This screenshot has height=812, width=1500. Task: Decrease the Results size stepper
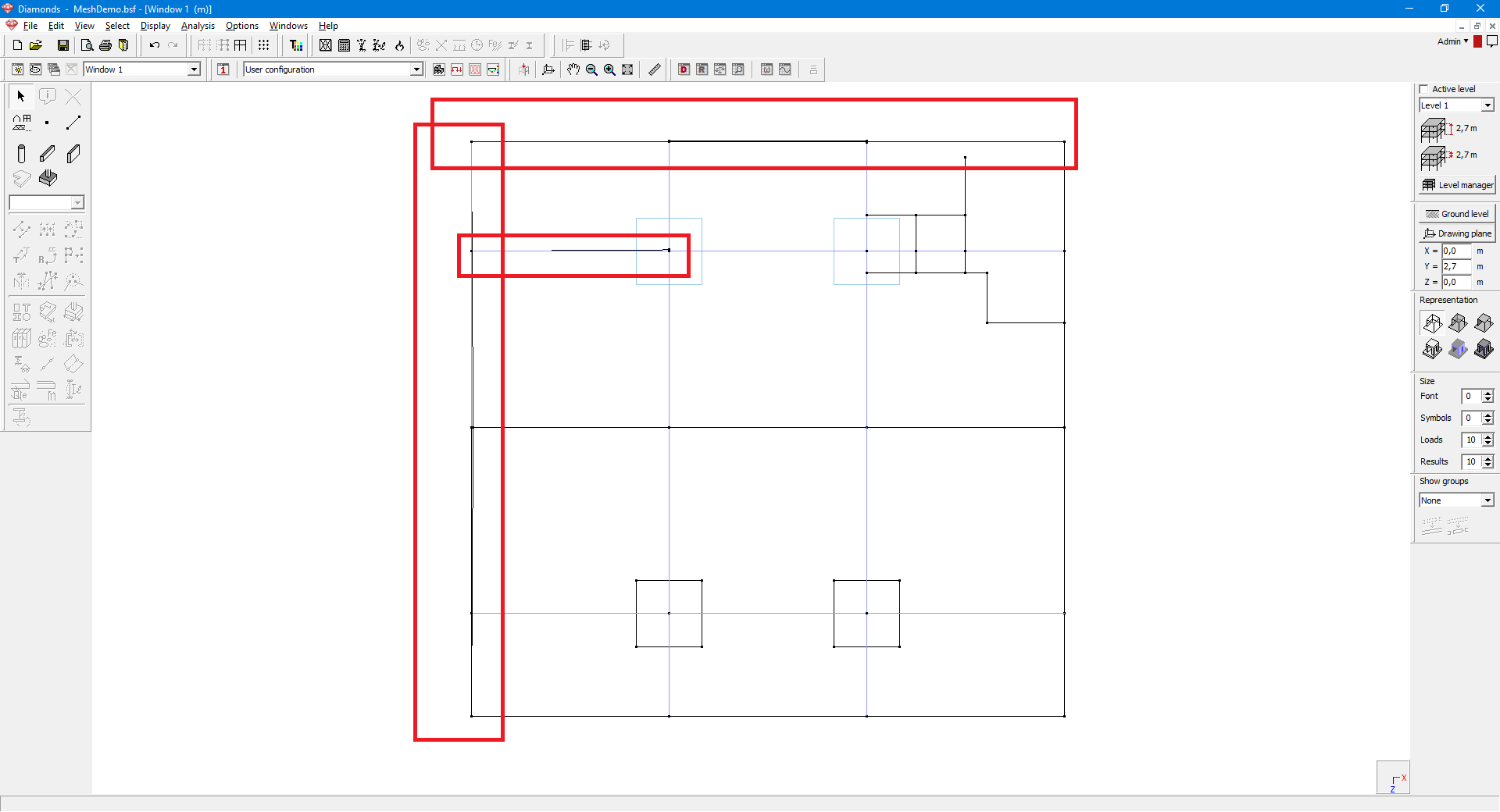coord(1487,466)
